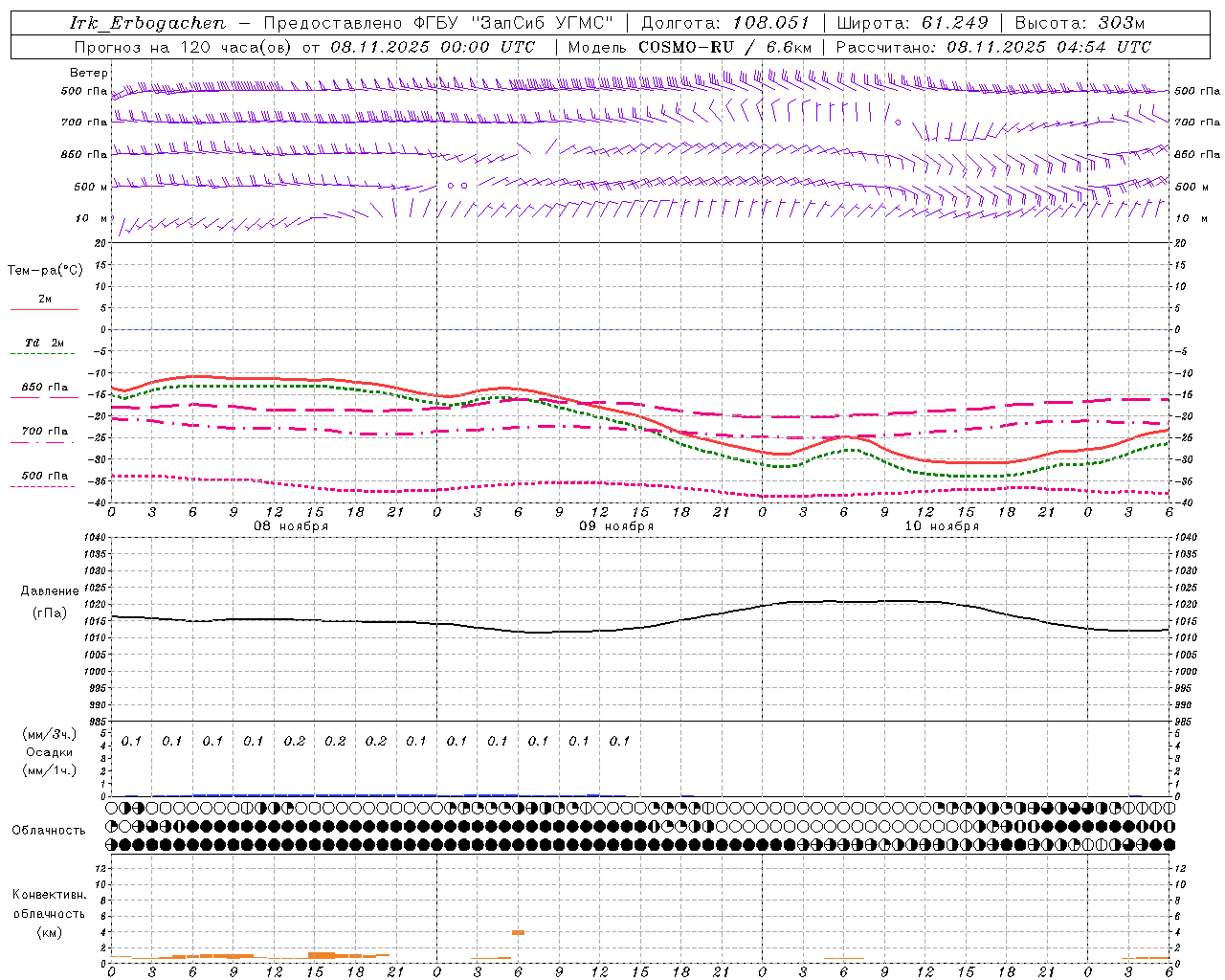Viewport: 1225px width, 980px height.
Task: Click the (мм/3ч.) precipitation unit label
Action: click(x=50, y=734)
